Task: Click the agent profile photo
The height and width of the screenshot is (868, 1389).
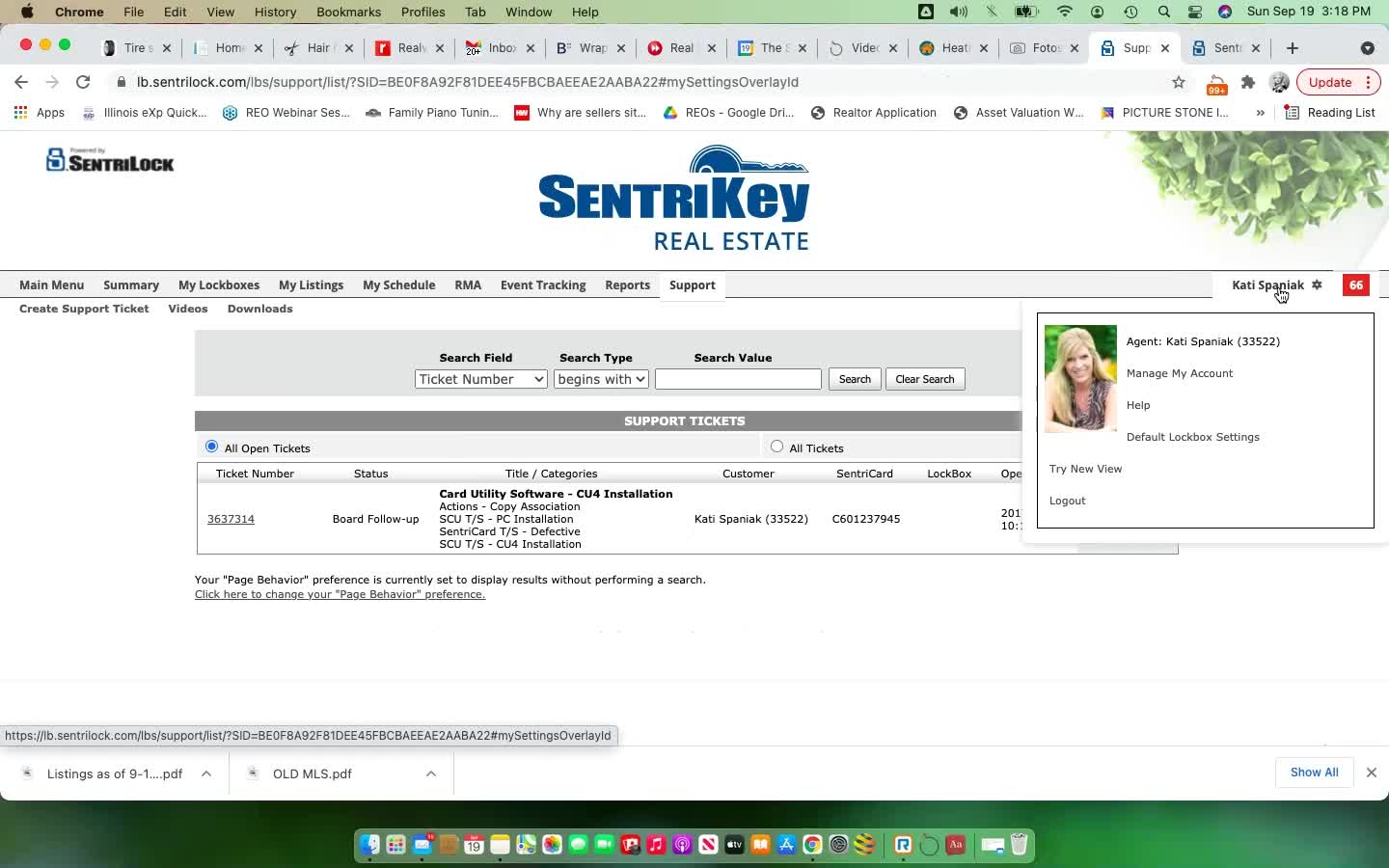Action: 1080,378
